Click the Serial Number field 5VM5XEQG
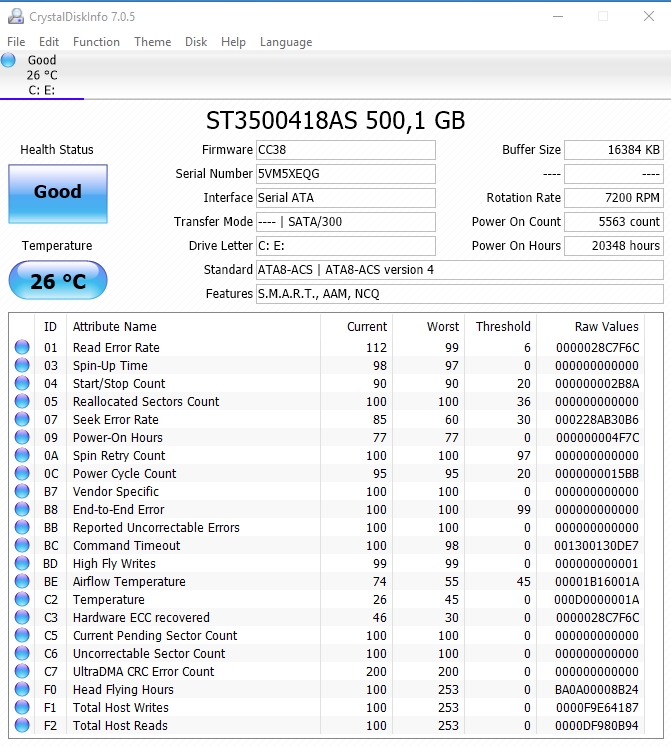This screenshot has width=671, height=746. point(345,174)
